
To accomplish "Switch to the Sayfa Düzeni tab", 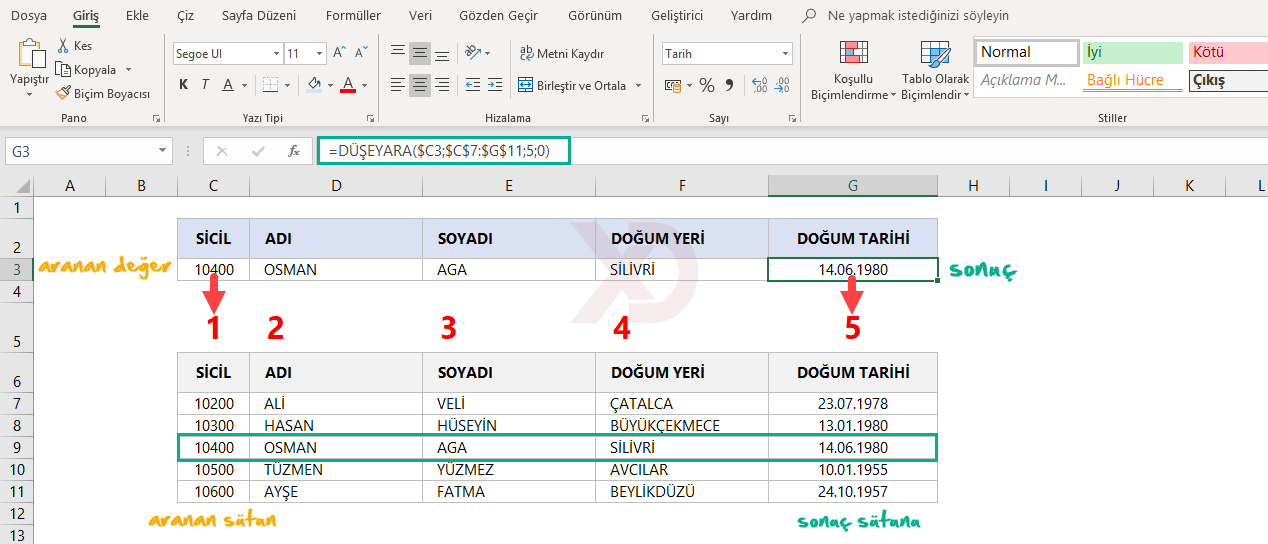I will [260, 16].
